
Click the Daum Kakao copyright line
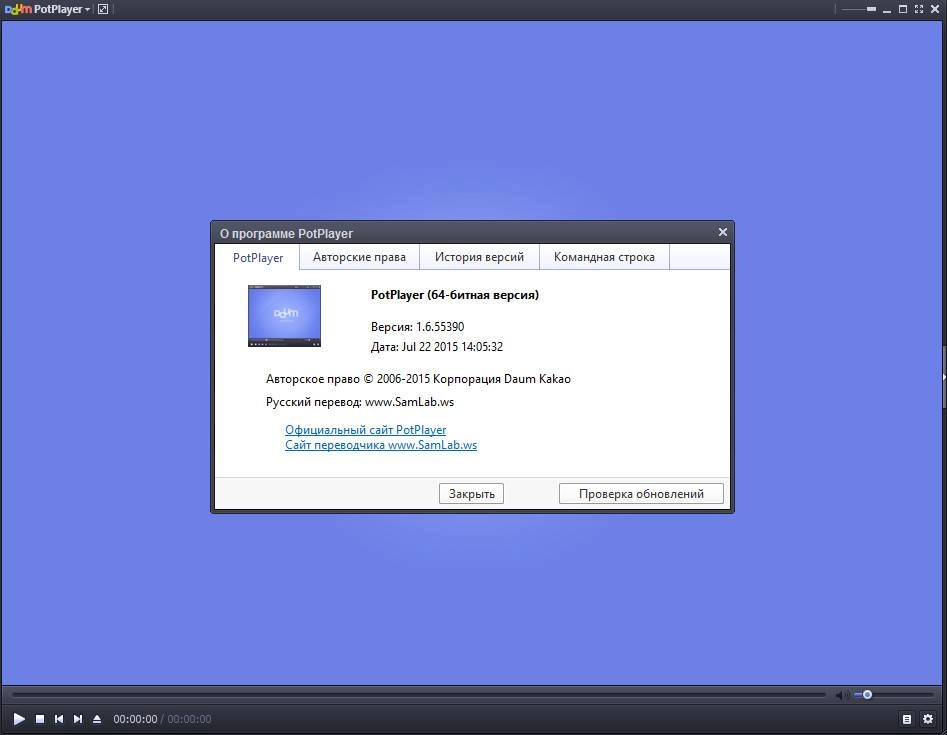418,379
